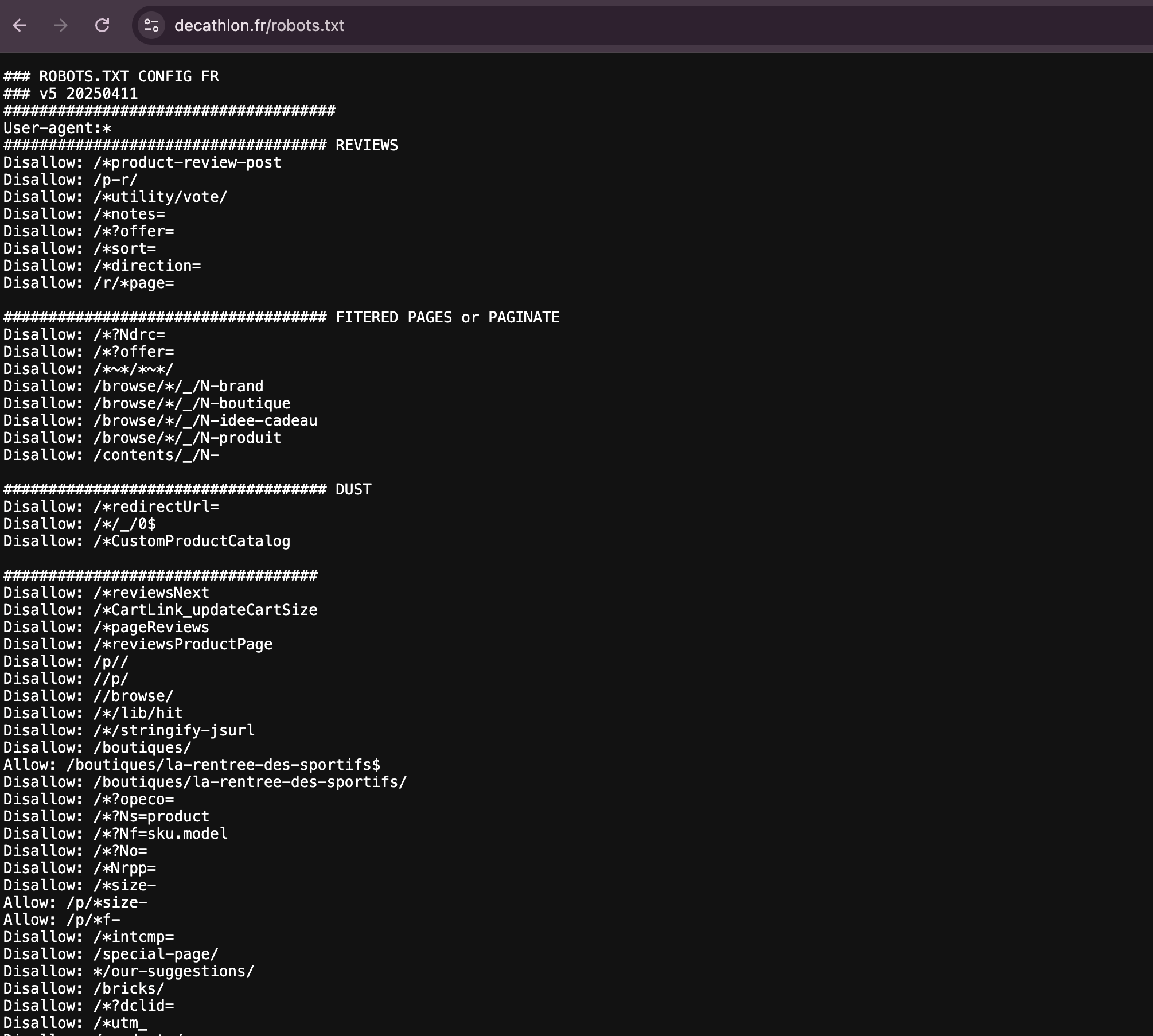This screenshot has height=1036, width=1153.
Task: Click "Allow: /p/*f-"
Action: pyautogui.click(x=62, y=920)
